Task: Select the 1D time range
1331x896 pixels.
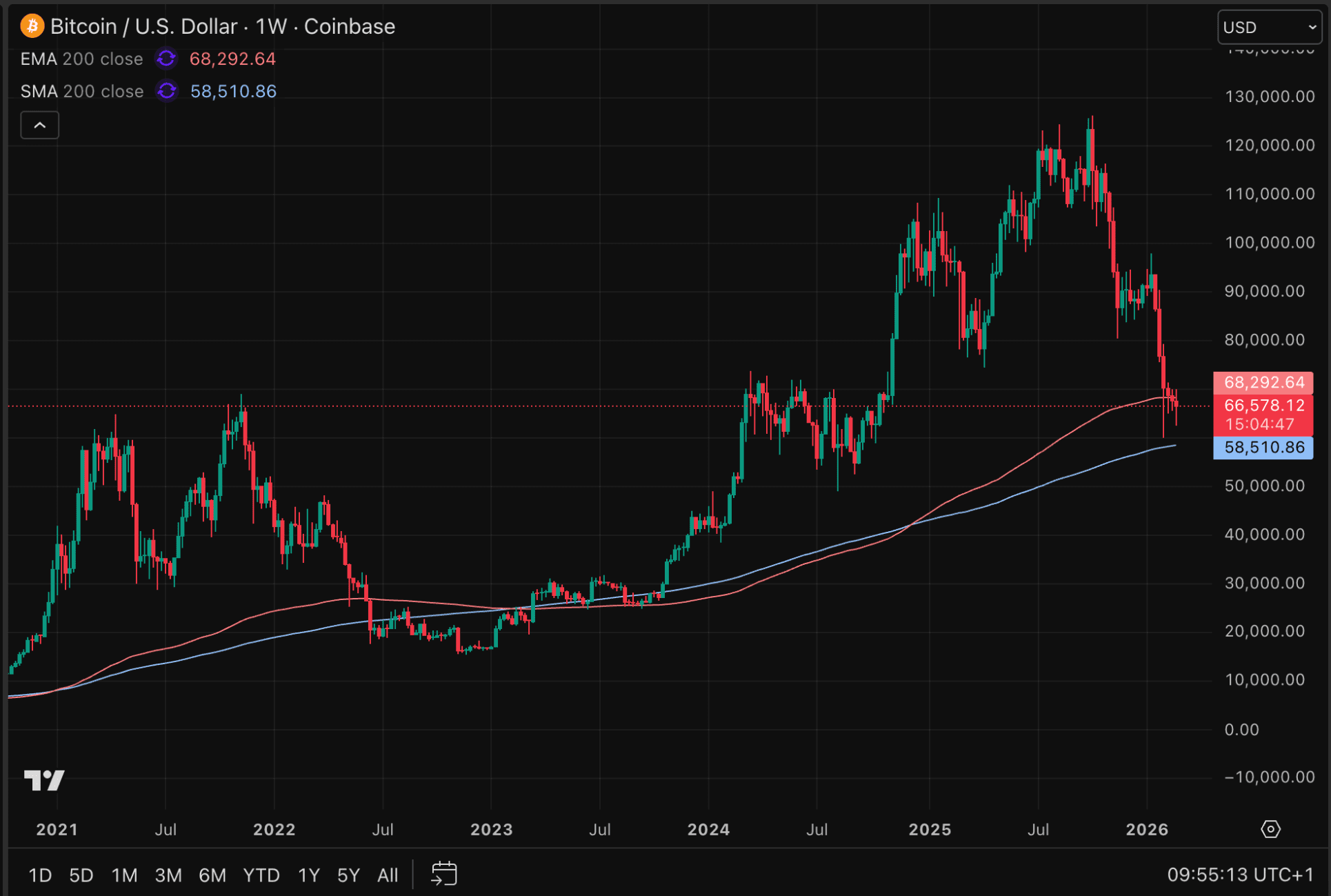Action: pyautogui.click(x=40, y=875)
